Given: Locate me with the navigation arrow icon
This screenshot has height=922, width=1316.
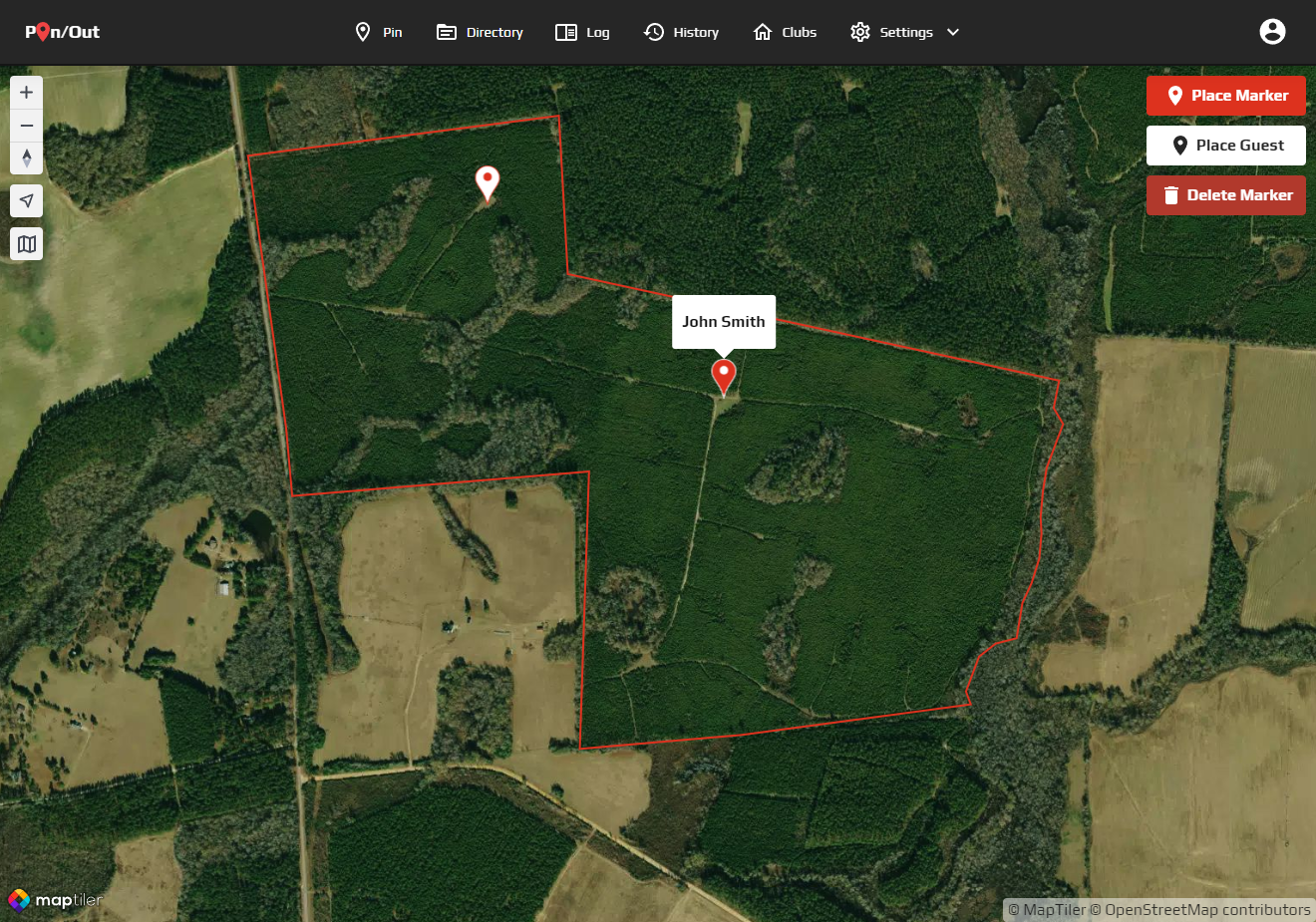Looking at the screenshot, I should [27, 200].
